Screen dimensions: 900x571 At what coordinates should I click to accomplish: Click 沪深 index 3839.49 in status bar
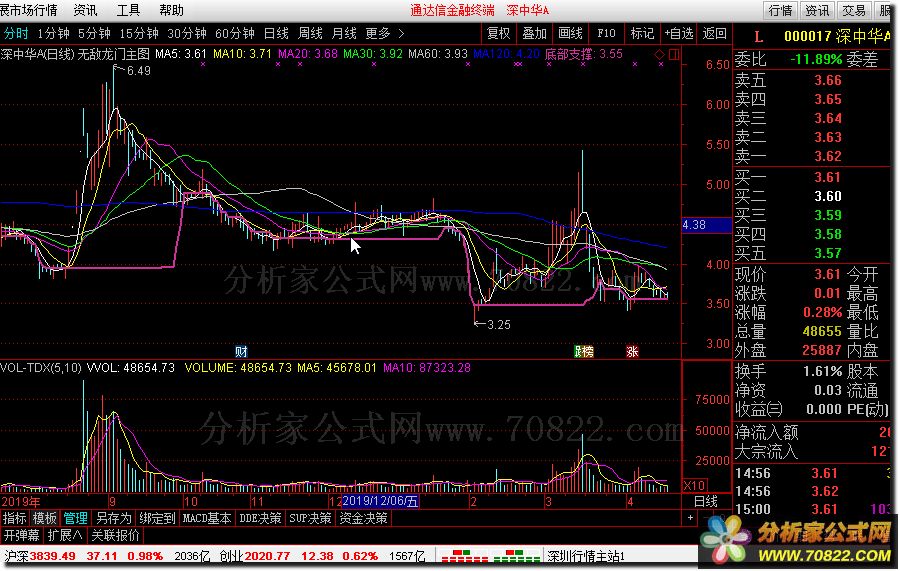(40, 556)
